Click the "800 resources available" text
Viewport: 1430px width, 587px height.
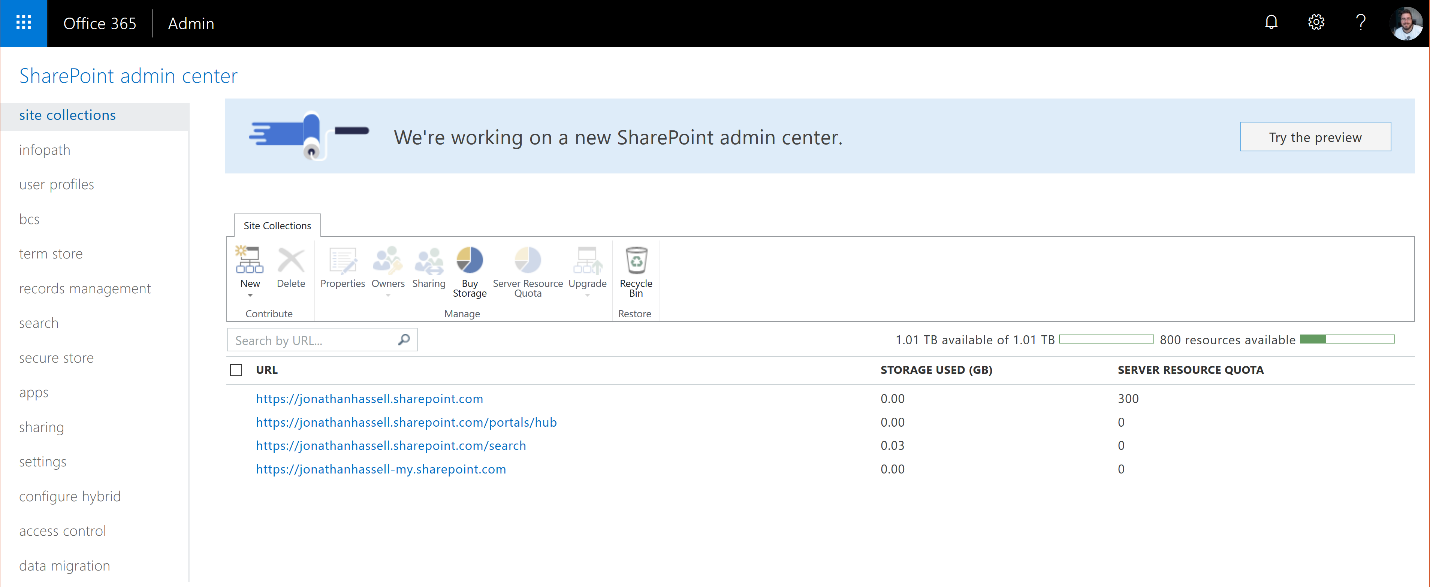[x=1228, y=340]
